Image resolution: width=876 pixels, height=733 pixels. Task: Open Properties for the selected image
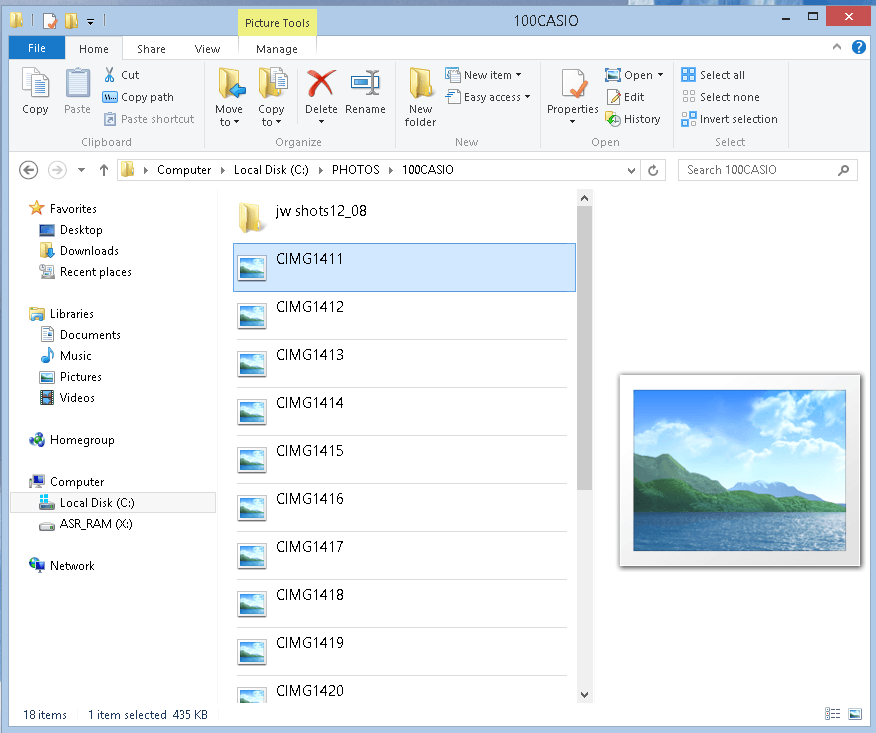click(x=572, y=92)
